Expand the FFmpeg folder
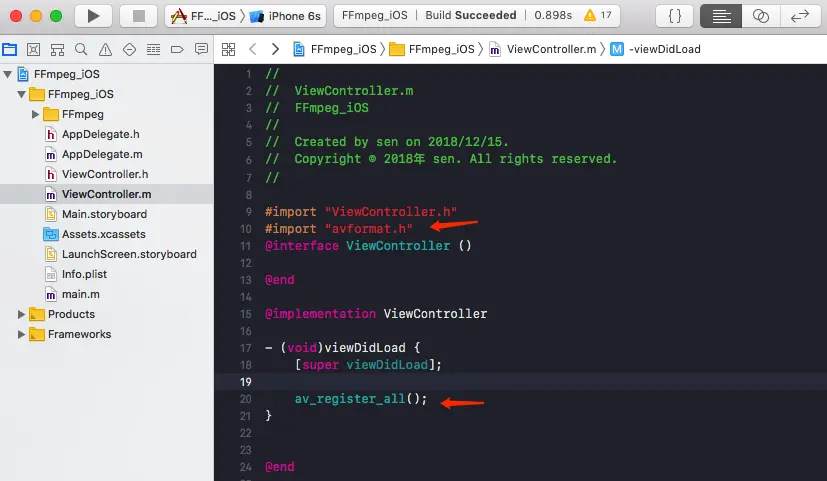The height and width of the screenshot is (481, 827). click(35, 114)
